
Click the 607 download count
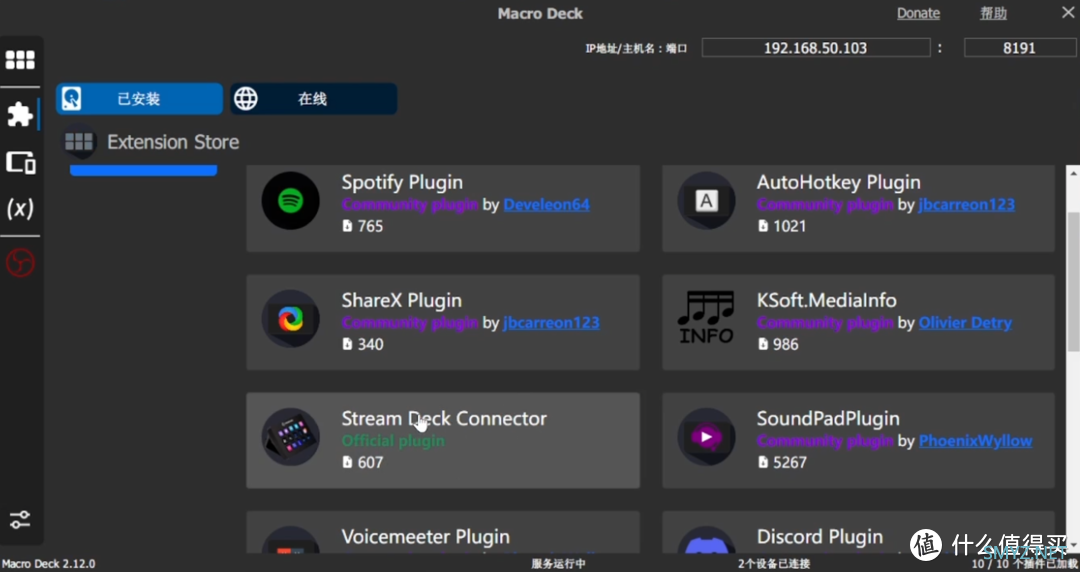(x=371, y=462)
